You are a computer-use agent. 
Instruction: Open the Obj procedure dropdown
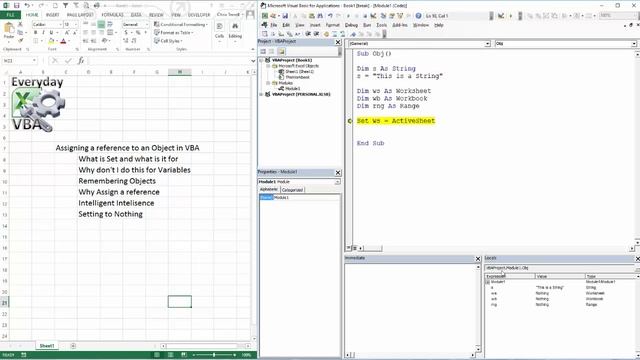coord(634,44)
